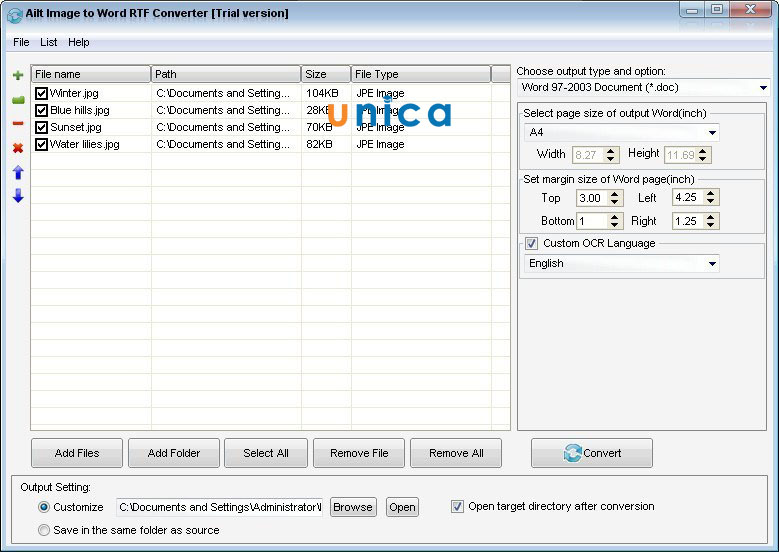Minimize the converter window
Screen dimensions: 779x552
coord(692,10)
